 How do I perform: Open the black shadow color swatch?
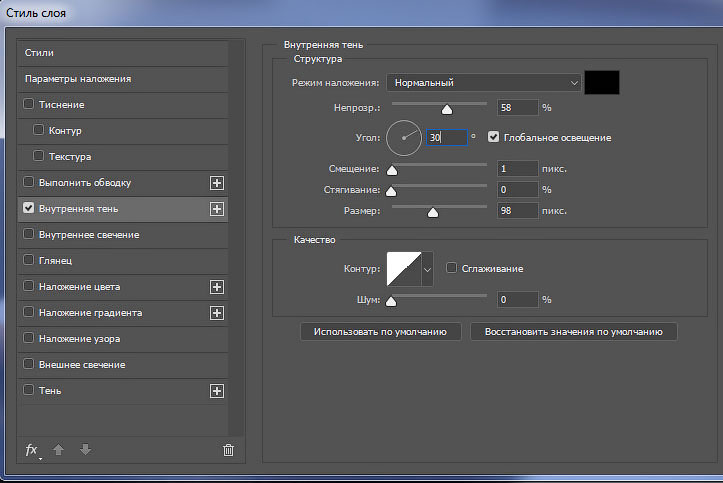(x=602, y=82)
